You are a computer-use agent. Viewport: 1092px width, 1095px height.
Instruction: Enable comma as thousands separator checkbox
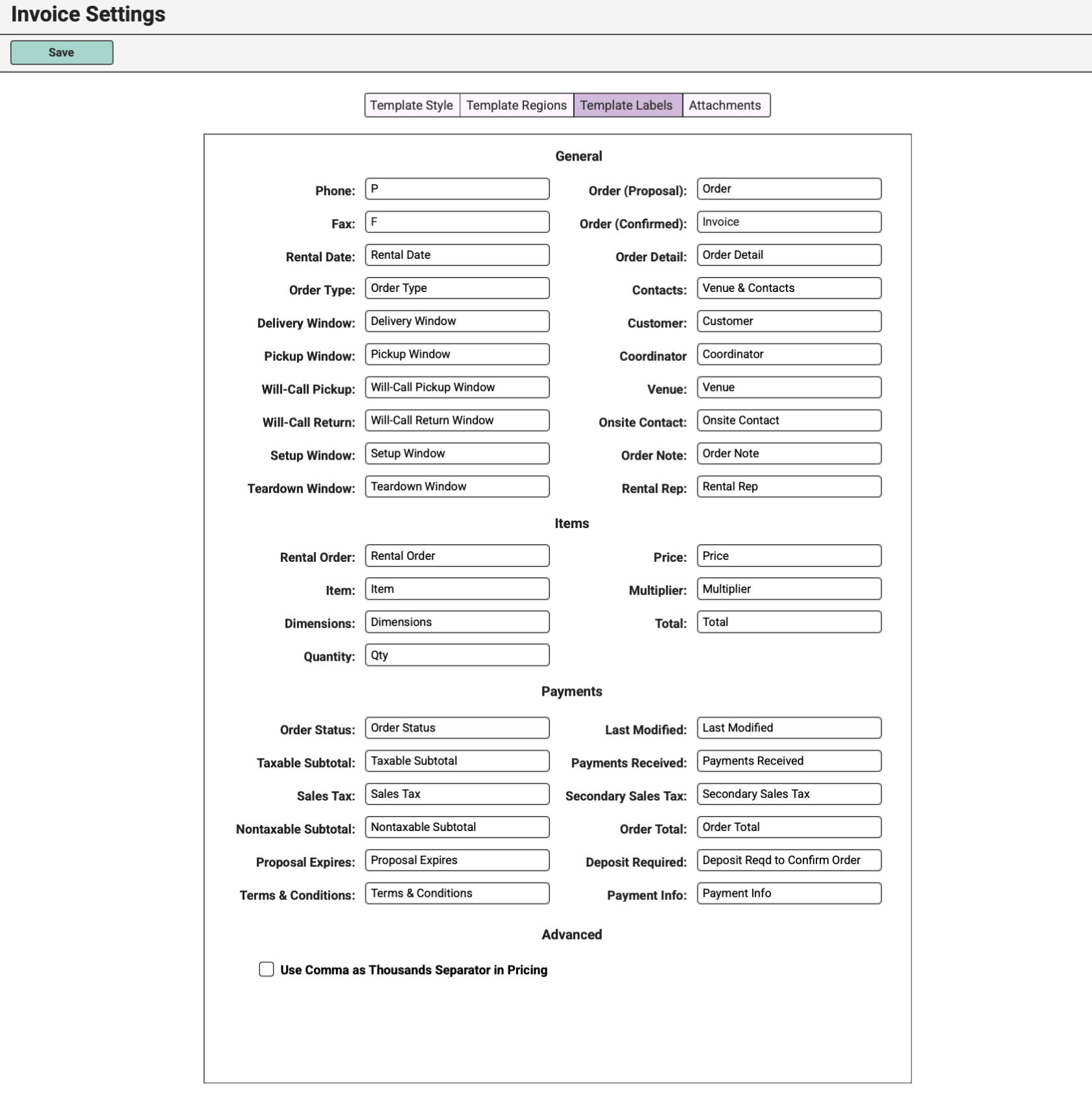266,970
